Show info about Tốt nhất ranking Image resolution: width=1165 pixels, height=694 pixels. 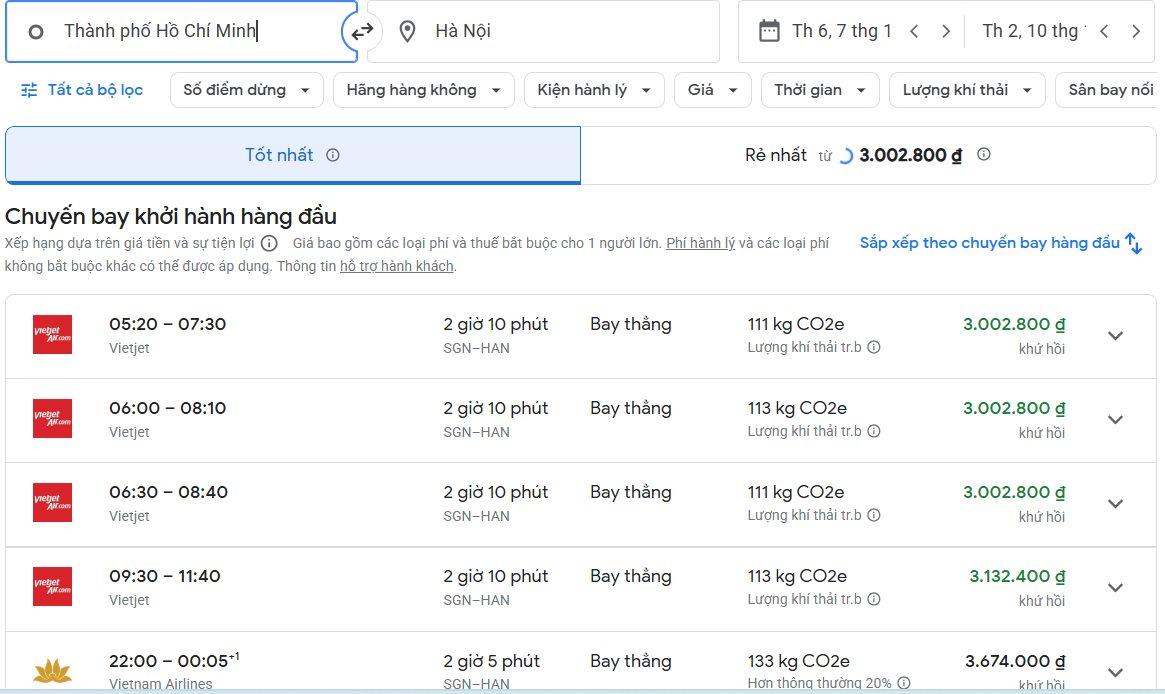[x=333, y=155]
